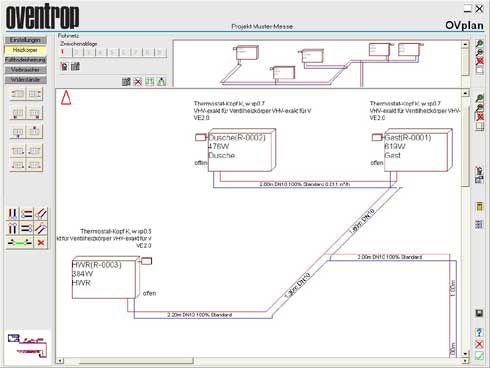
Task: Select diagonal pipe tool with upper ring
Action: point(41,229)
